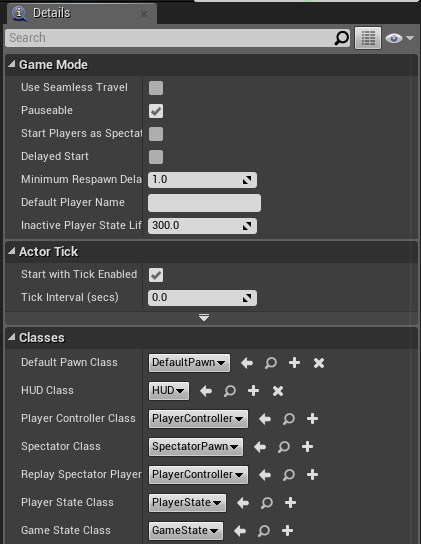Browse to HUD Class asset
Viewport: 421px width, 544px height.
pos(230,391)
